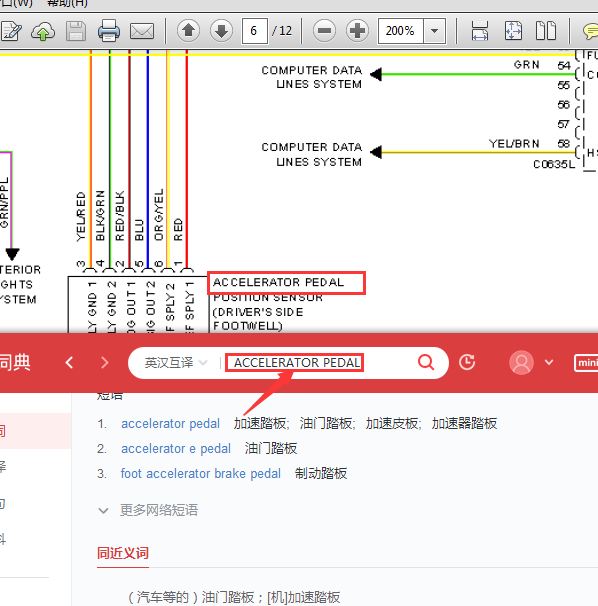This screenshot has height=606, width=598.
Task: Go back in dictionary with left chevron
Action: (70, 363)
